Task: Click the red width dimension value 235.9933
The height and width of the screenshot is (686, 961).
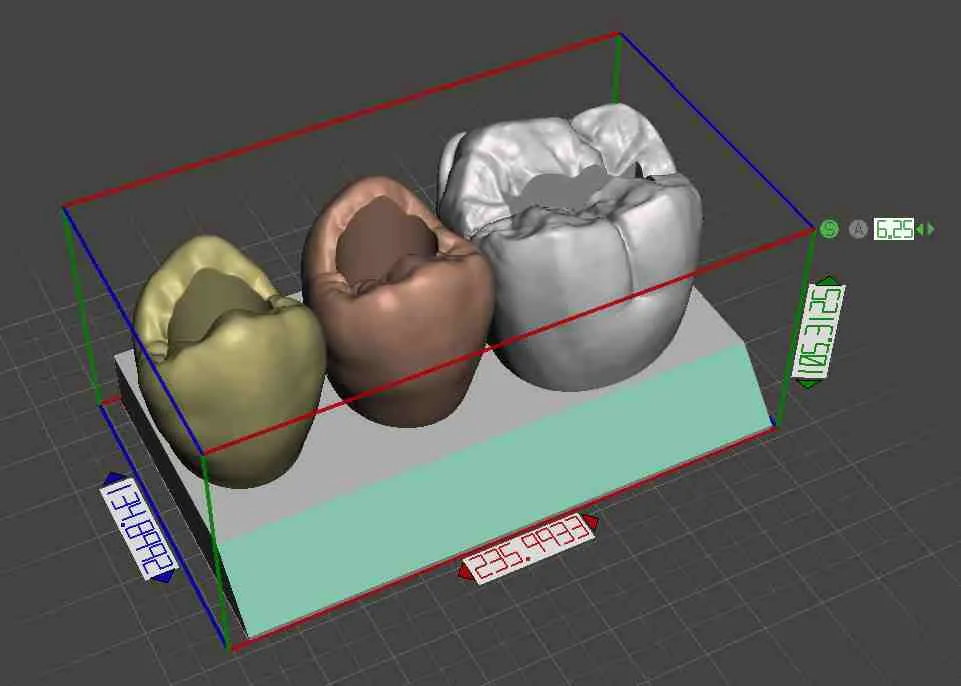Action: tap(528, 548)
